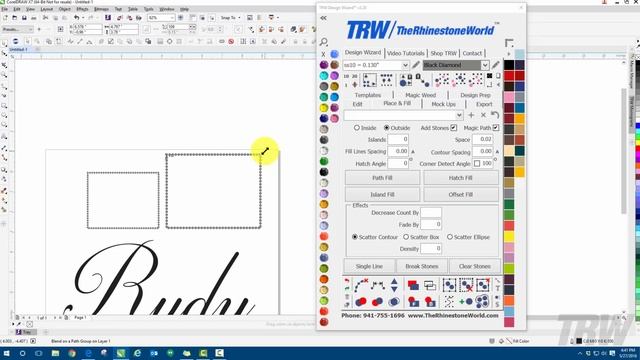Open the Snap To dropdown
640x360 pixels.
coord(231,18)
